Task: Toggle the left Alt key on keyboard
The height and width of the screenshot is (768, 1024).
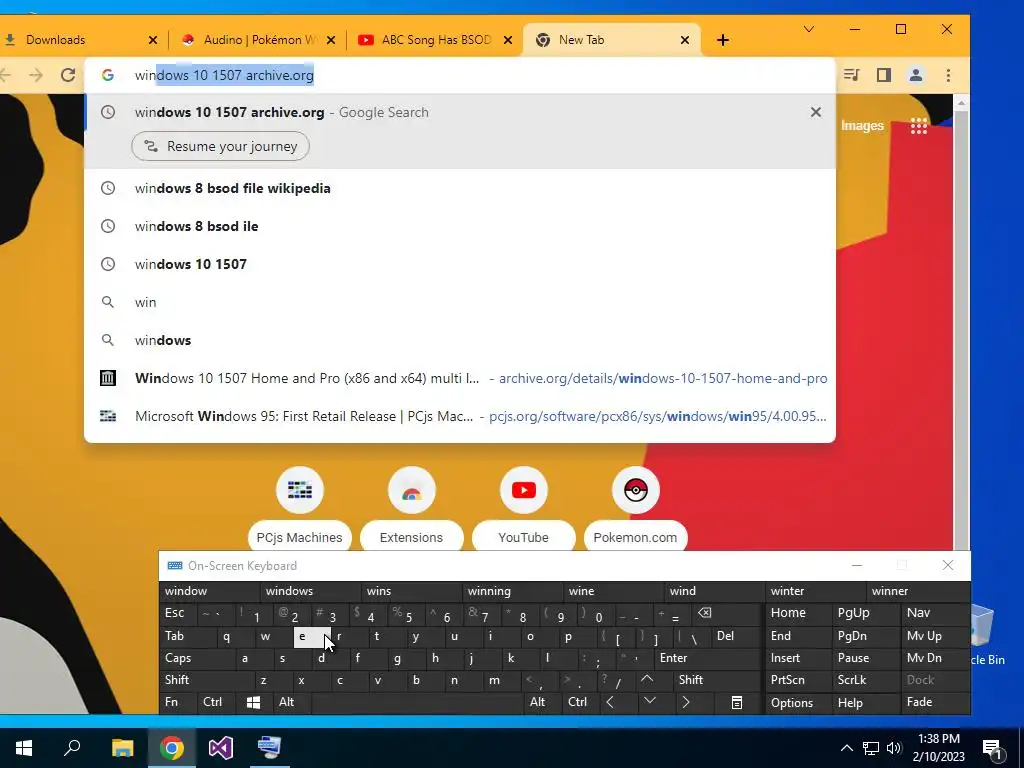Action: (292, 703)
